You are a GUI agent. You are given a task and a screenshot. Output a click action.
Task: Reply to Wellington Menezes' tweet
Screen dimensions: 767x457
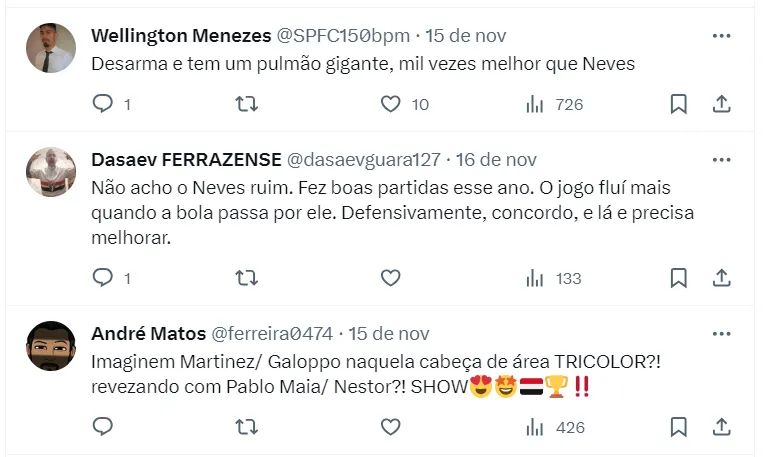tap(103, 104)
